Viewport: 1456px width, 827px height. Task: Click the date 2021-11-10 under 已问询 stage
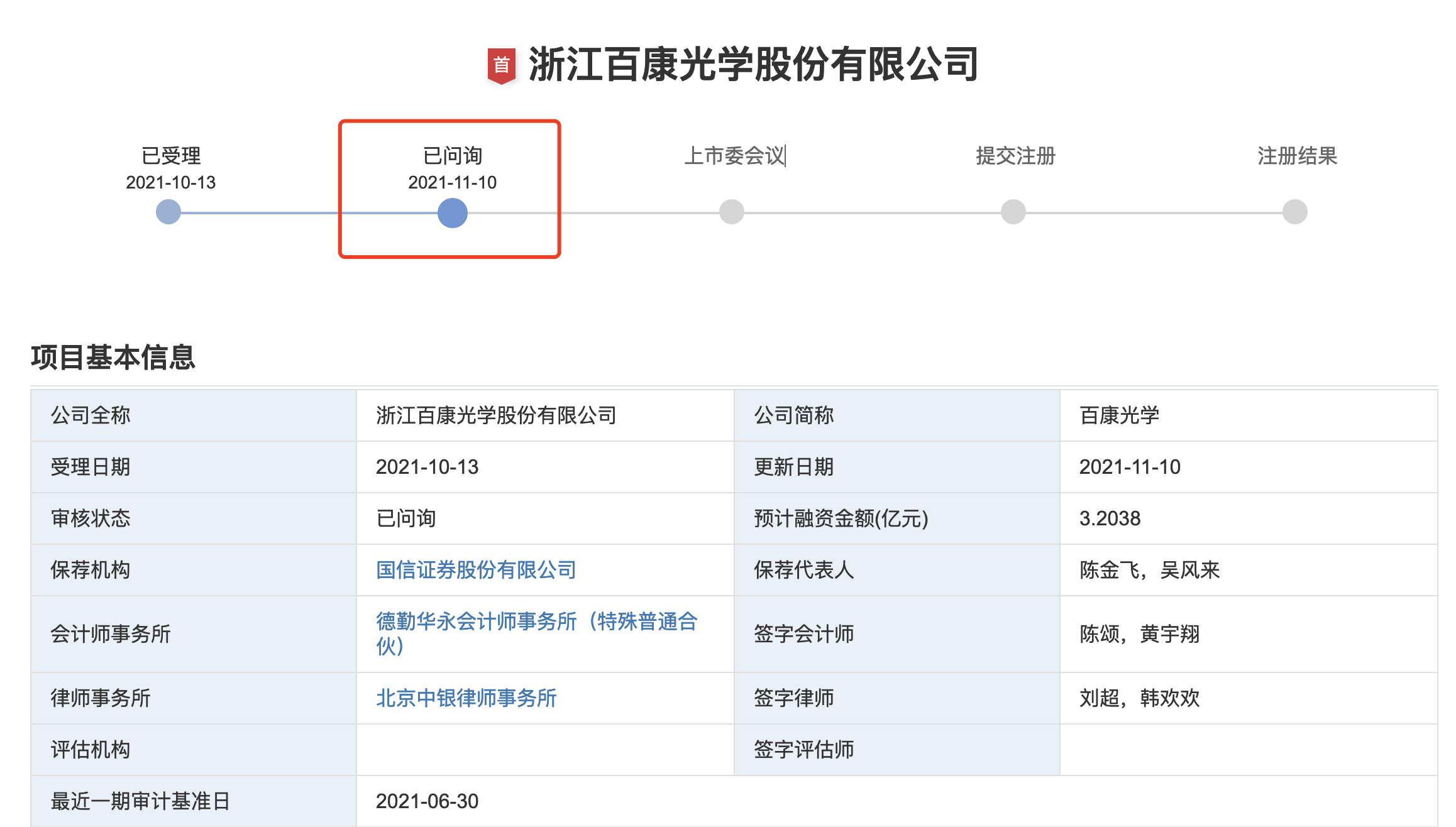click(x=453, y=182)
